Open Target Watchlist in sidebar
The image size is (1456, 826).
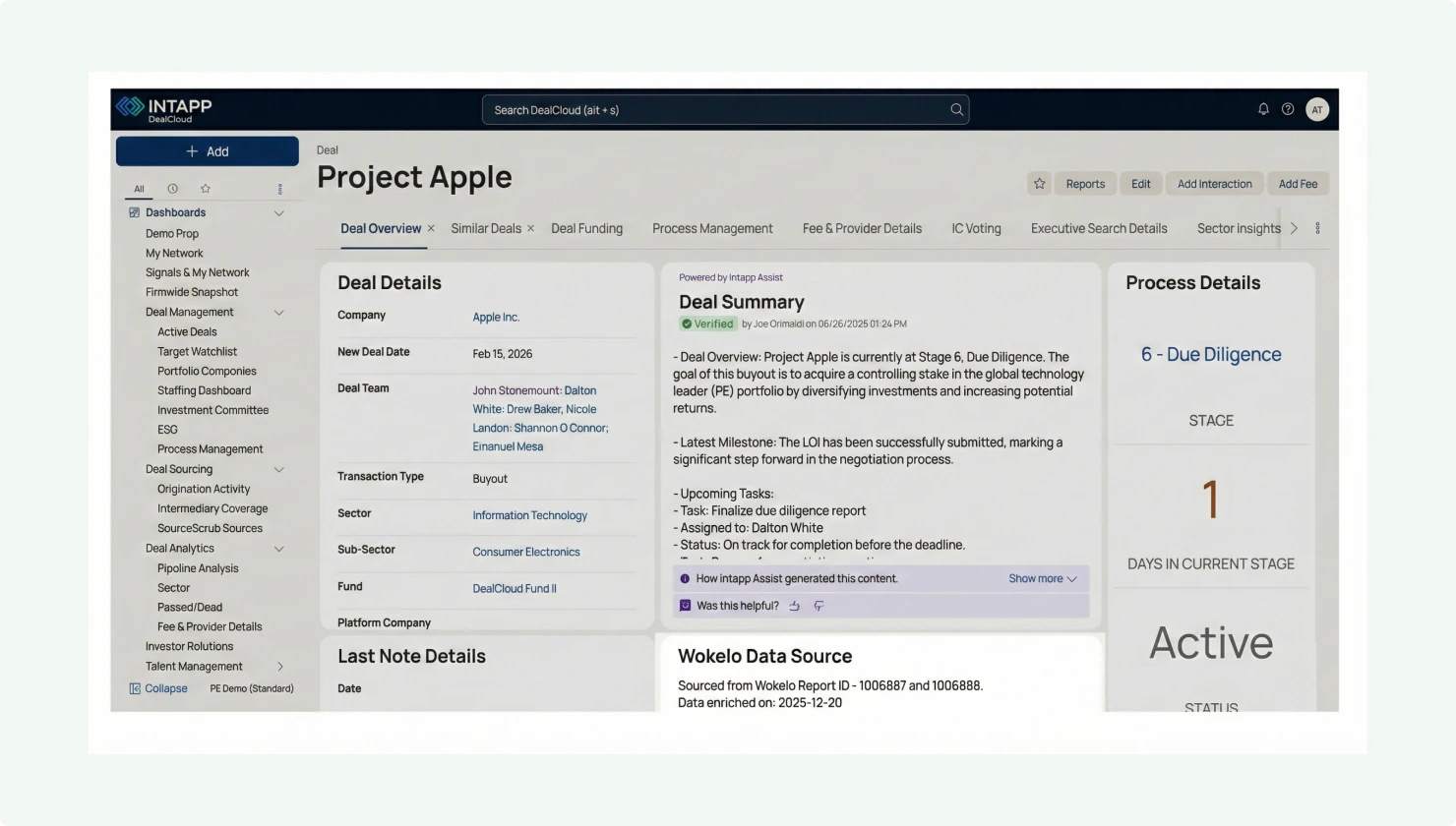pos(197,351)
